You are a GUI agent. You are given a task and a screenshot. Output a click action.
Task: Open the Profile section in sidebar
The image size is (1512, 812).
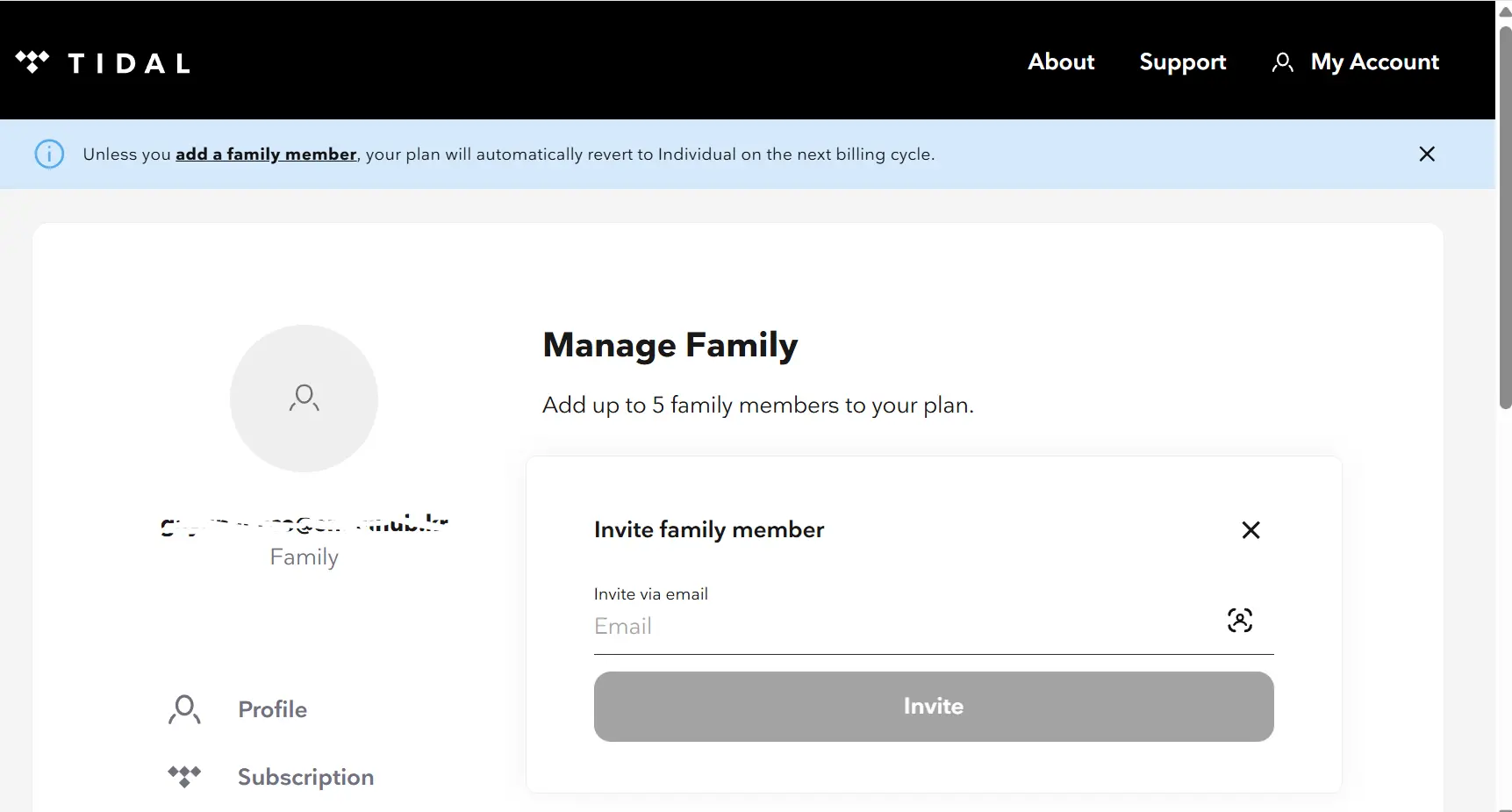pyautogui.click(x=272, y=709)
